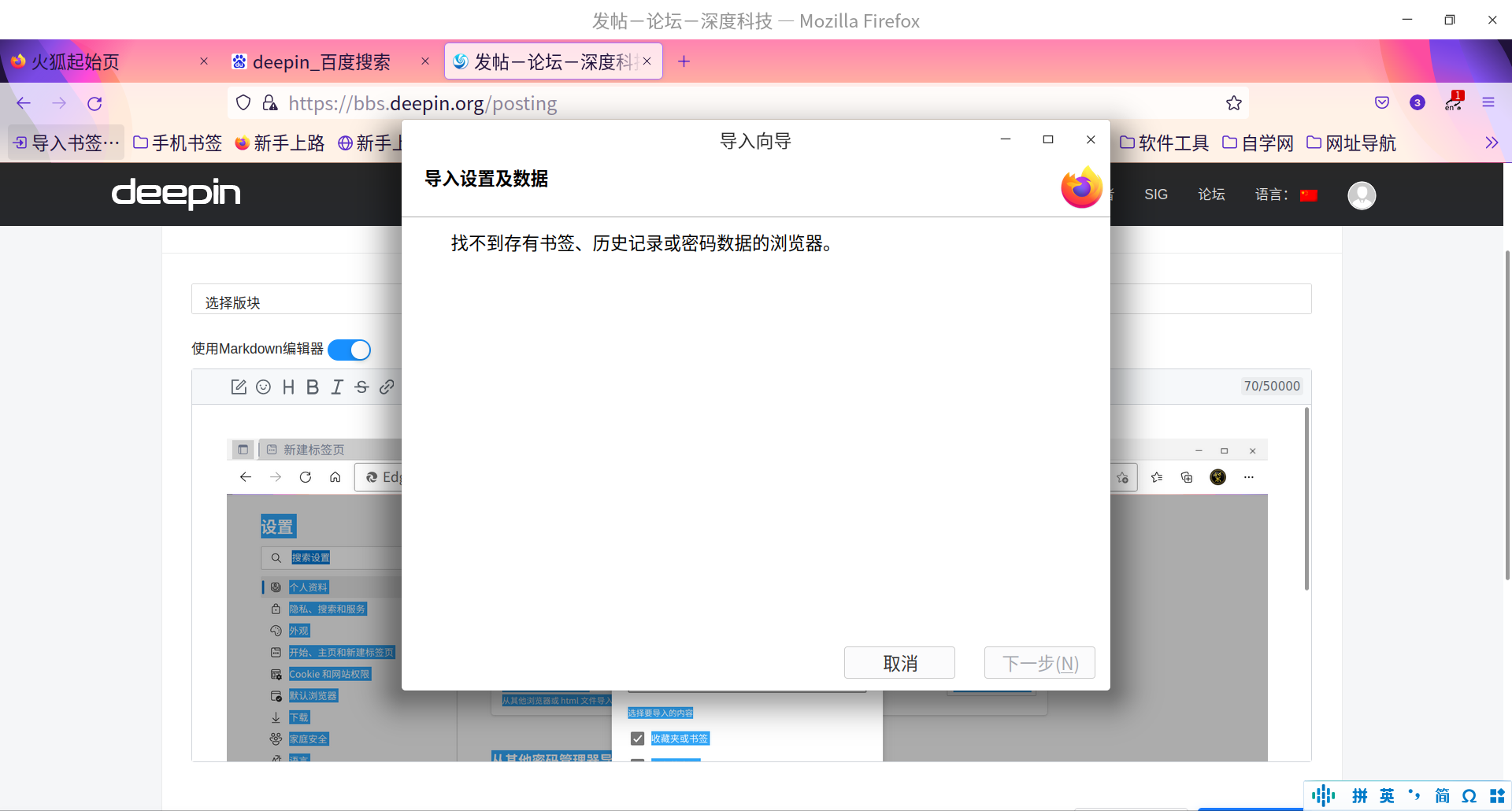Open the 选择版块 section selector
Image resolution: width=1512 pixels, height=811 pixels.
[x=232, y=302]
